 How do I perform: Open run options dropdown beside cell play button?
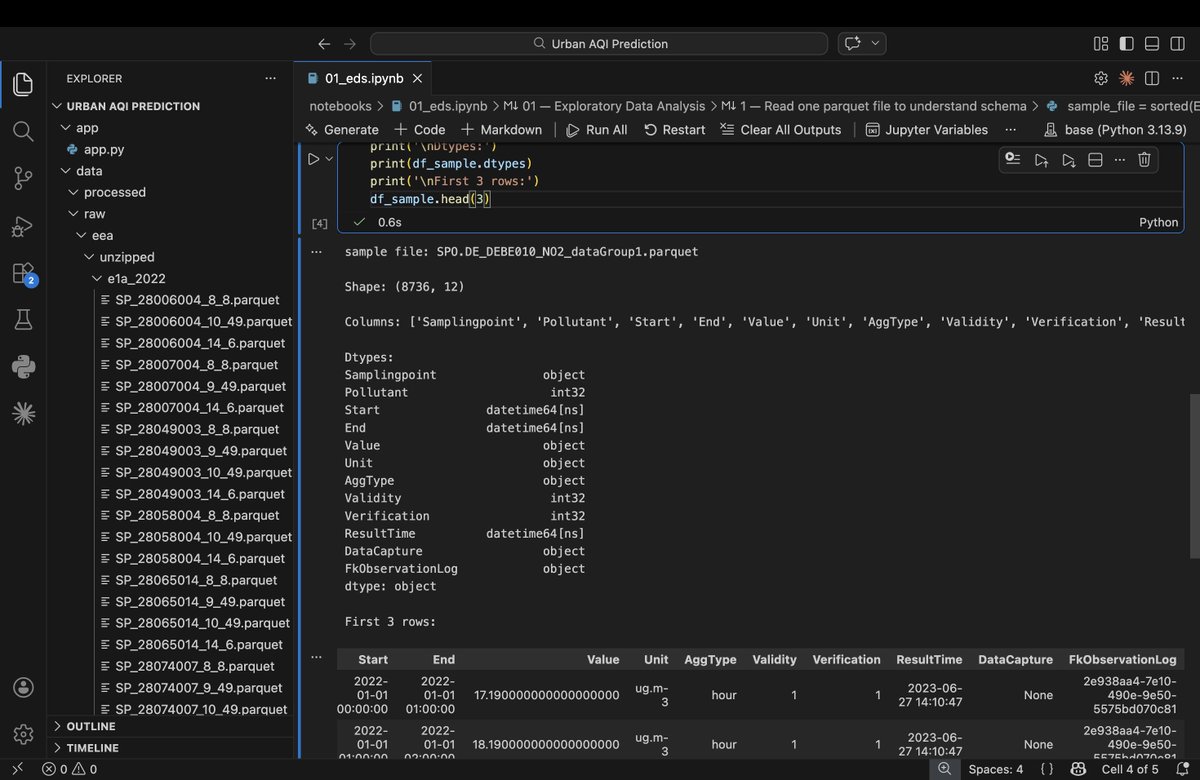click(x=329, y=158)
